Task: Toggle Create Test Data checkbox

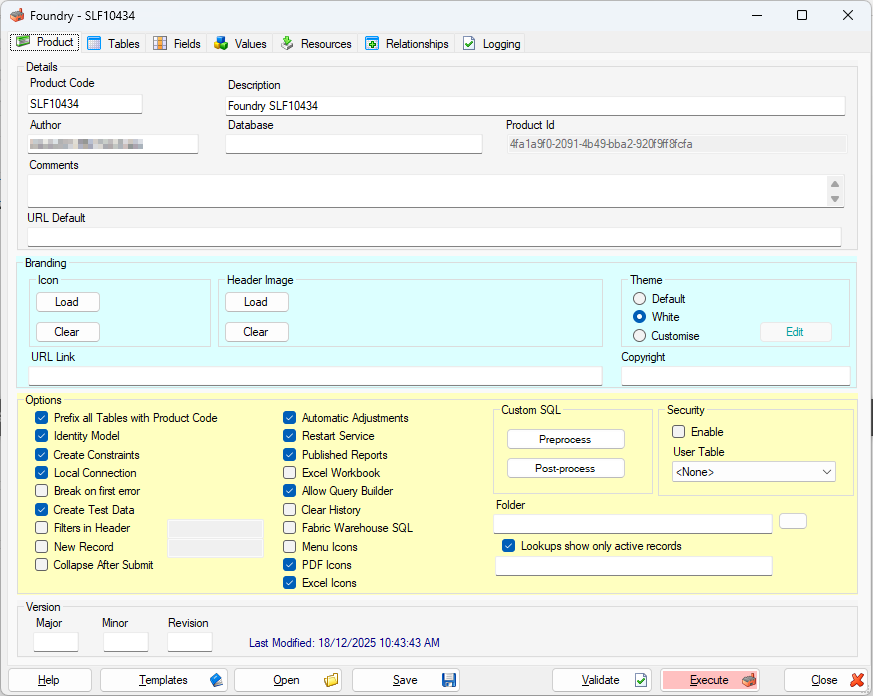Action: point(42,509)
